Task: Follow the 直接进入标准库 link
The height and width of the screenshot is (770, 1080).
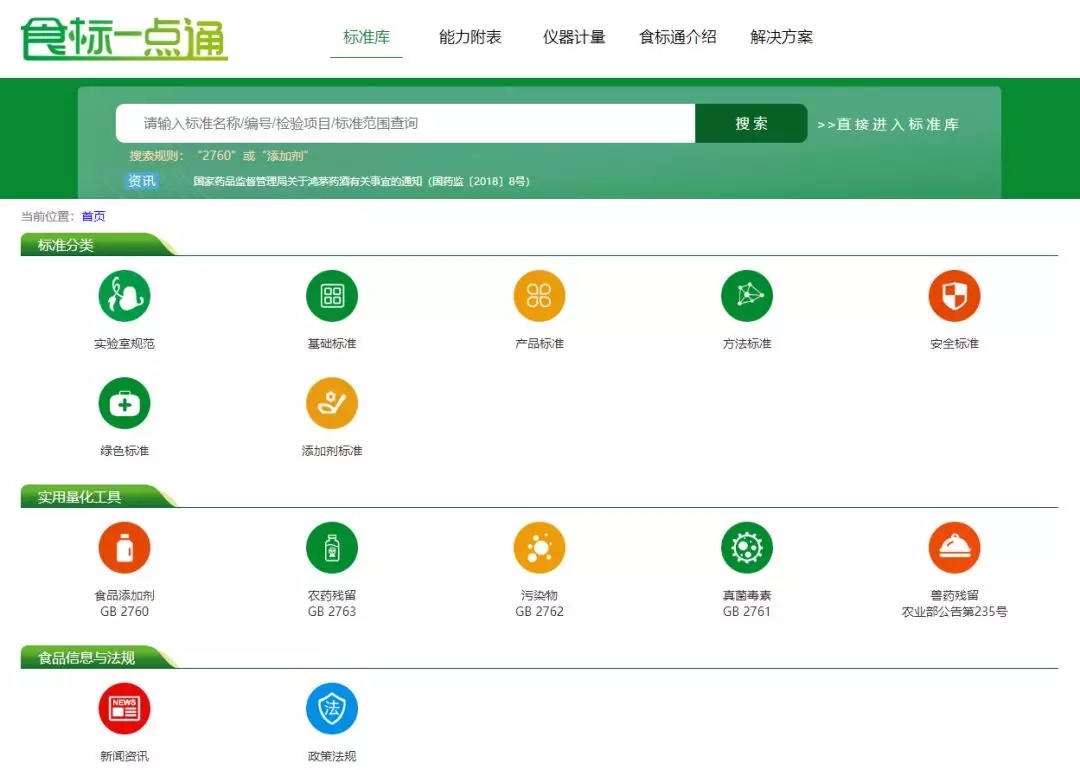Action: click(888, 124)
